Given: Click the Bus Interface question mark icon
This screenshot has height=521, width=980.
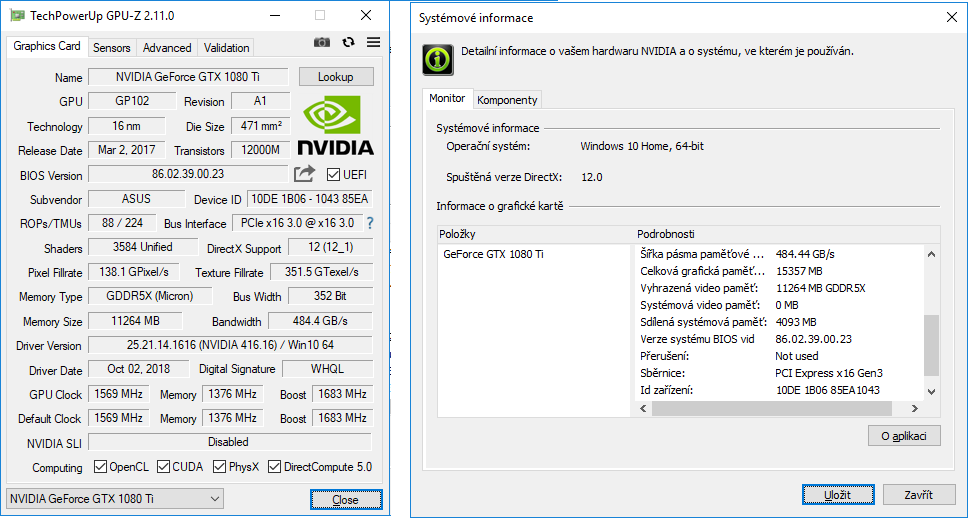Looking at the screenshot, I should click(x=369, y=223).
